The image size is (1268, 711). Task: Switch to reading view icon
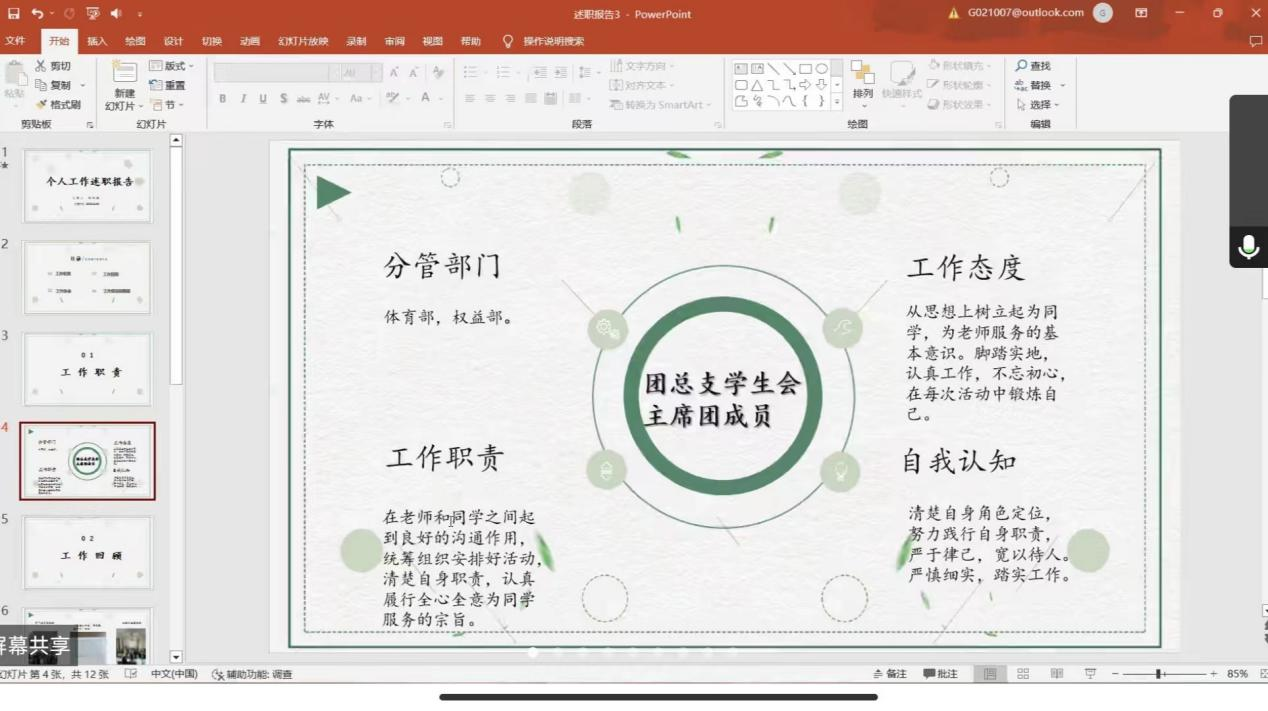(x=1057, y=674)
